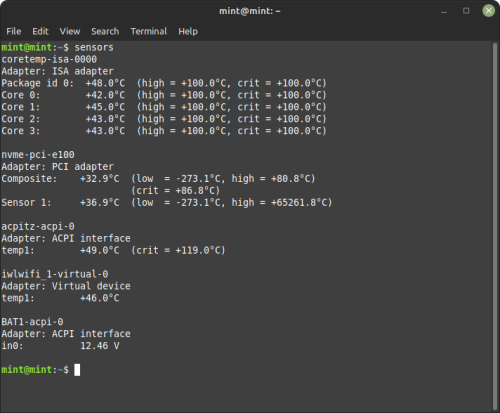Click the '+46.0°C' temp1 value
Viewport: 500px width, 413px height.
pos(99,298)
